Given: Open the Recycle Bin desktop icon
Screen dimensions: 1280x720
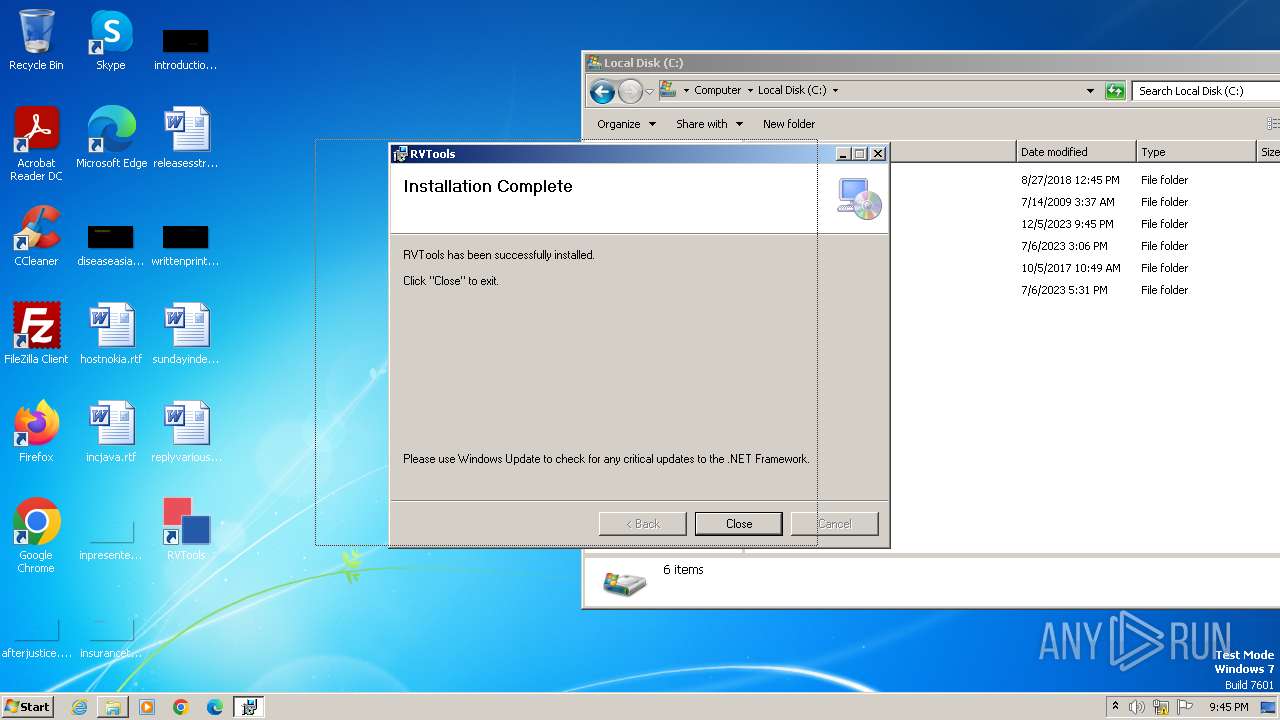Looking at the screenshot, I should [x=36, y=40].
